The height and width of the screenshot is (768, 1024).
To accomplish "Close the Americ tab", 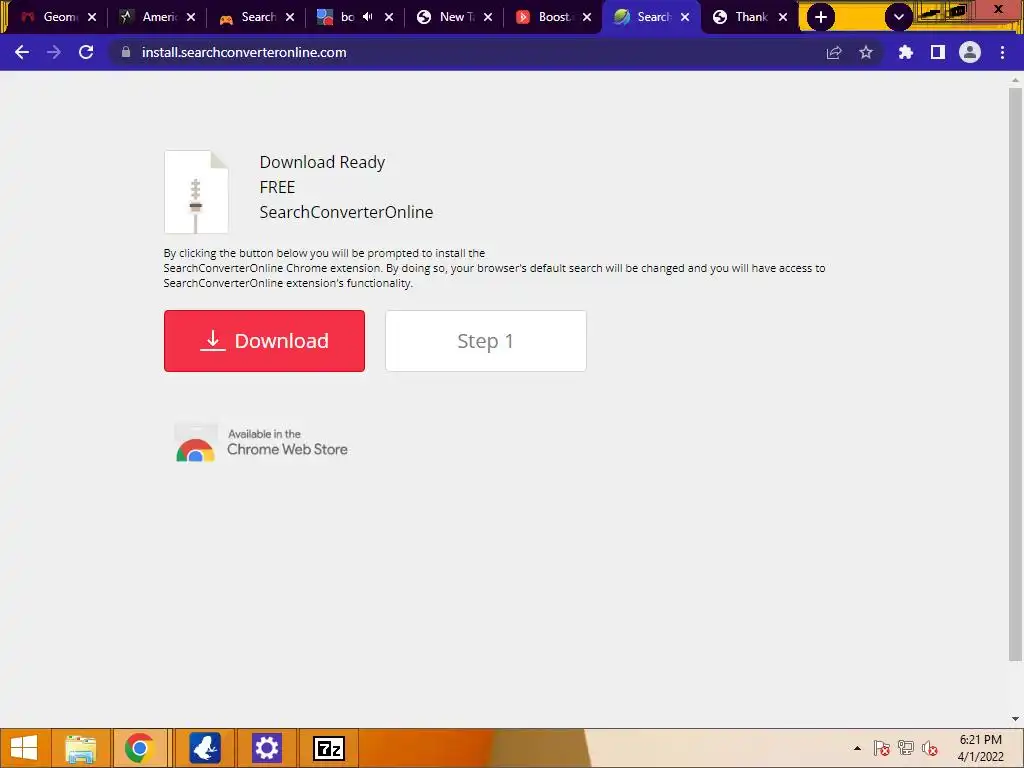I will (191, 17).
